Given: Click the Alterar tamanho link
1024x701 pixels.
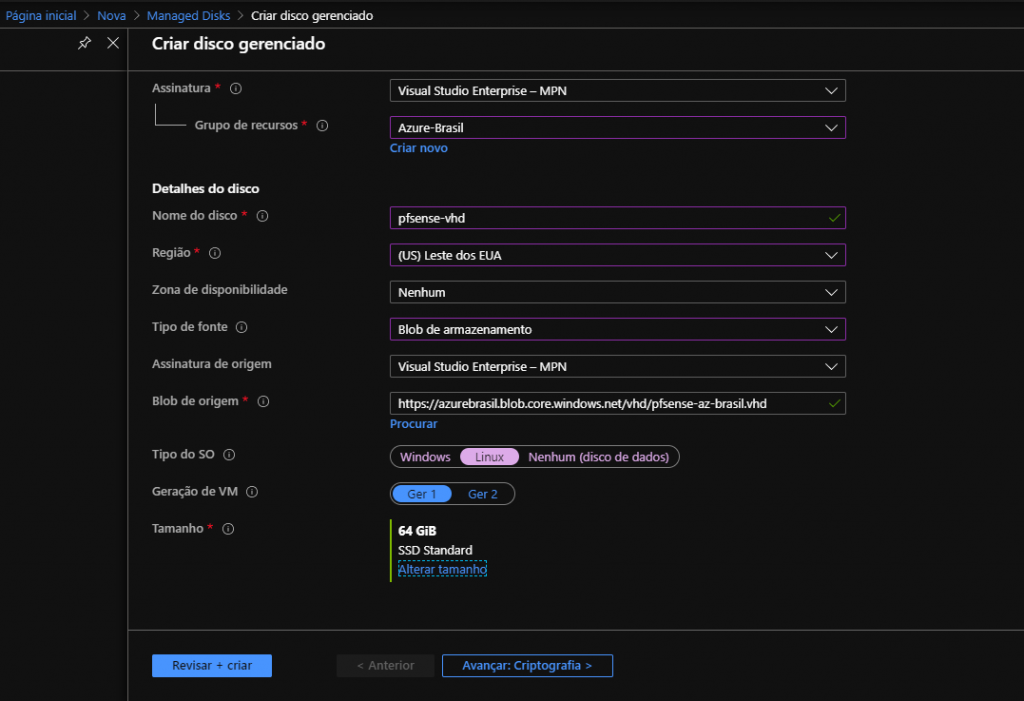Looking at the screenshot, I should (x=442, y=568).
